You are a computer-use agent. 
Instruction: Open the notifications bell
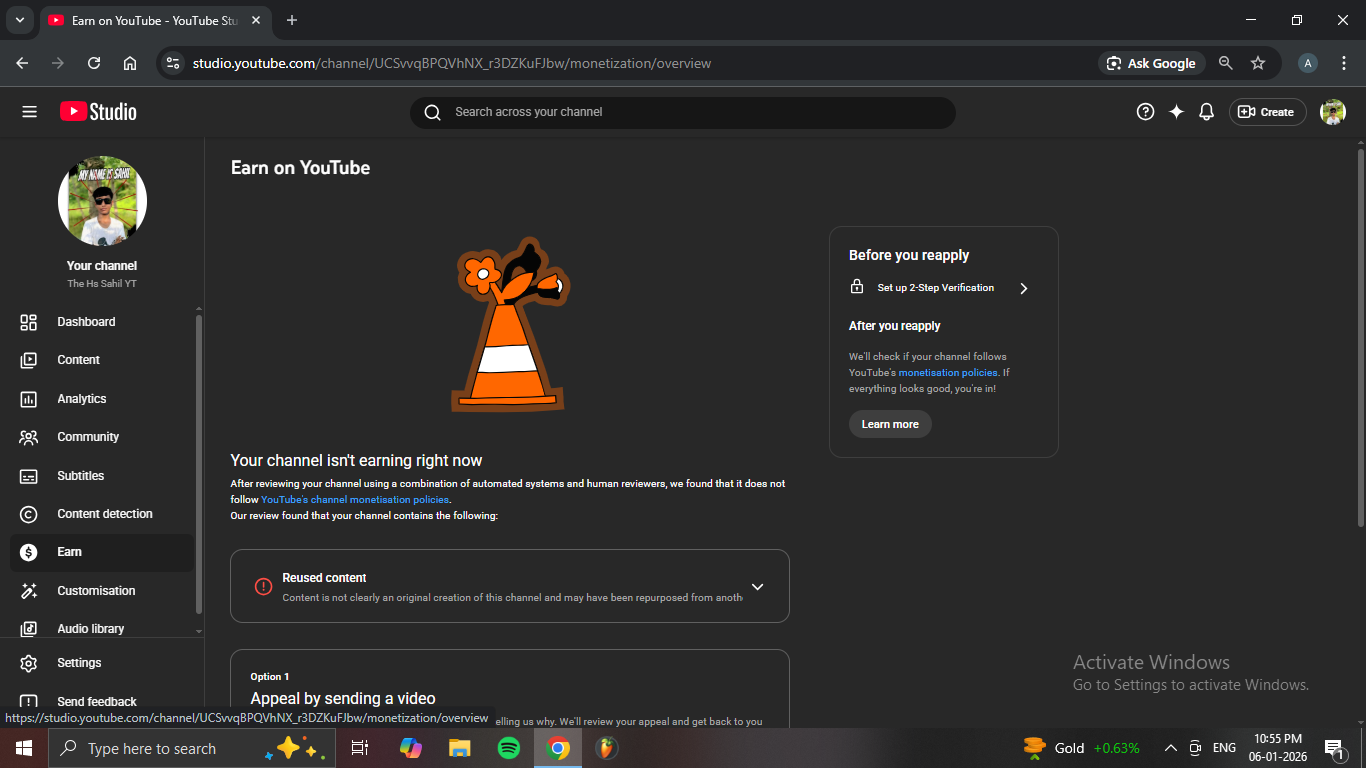(1206, 112)
